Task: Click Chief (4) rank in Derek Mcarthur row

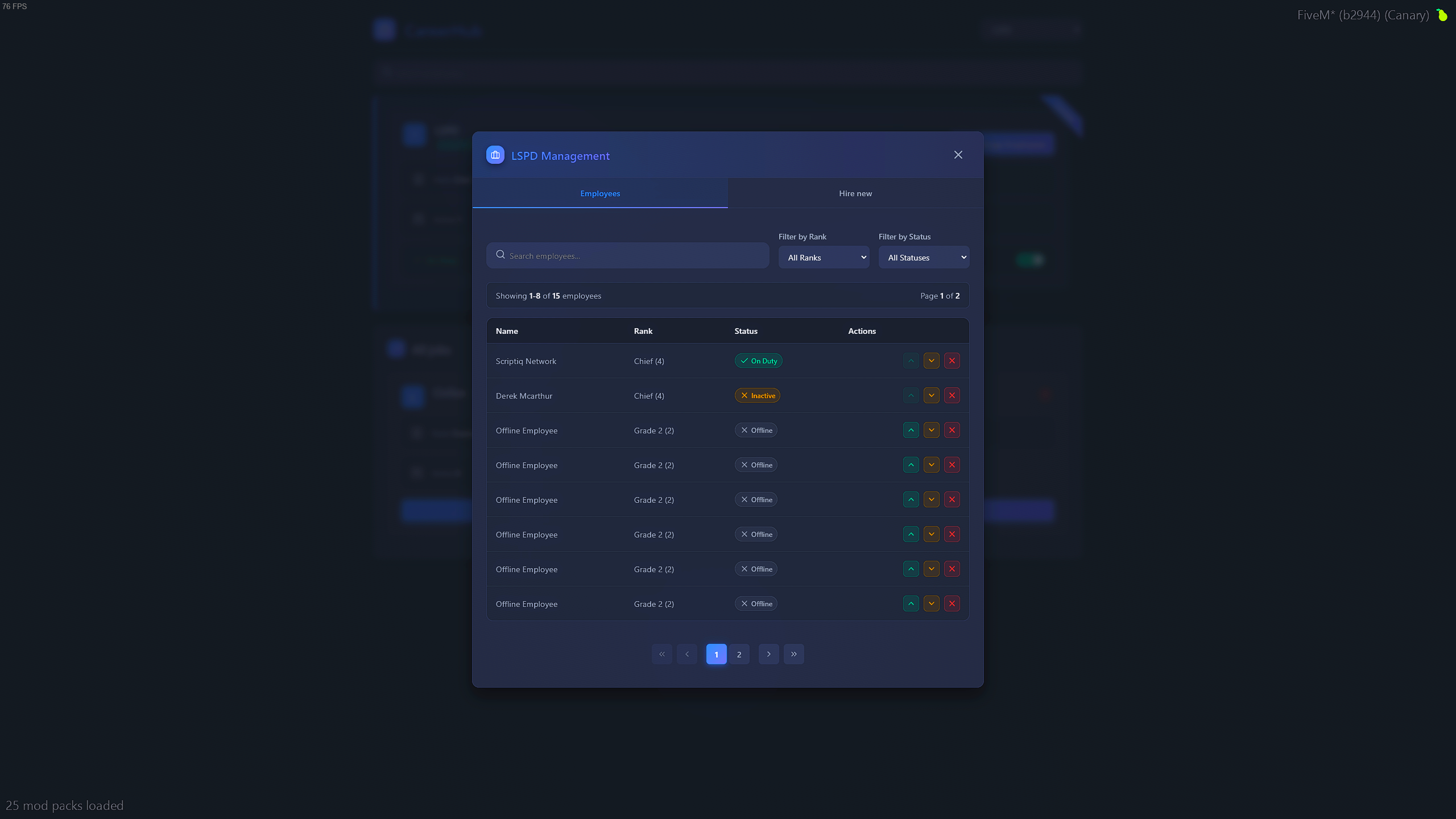Action: [649, 396]
